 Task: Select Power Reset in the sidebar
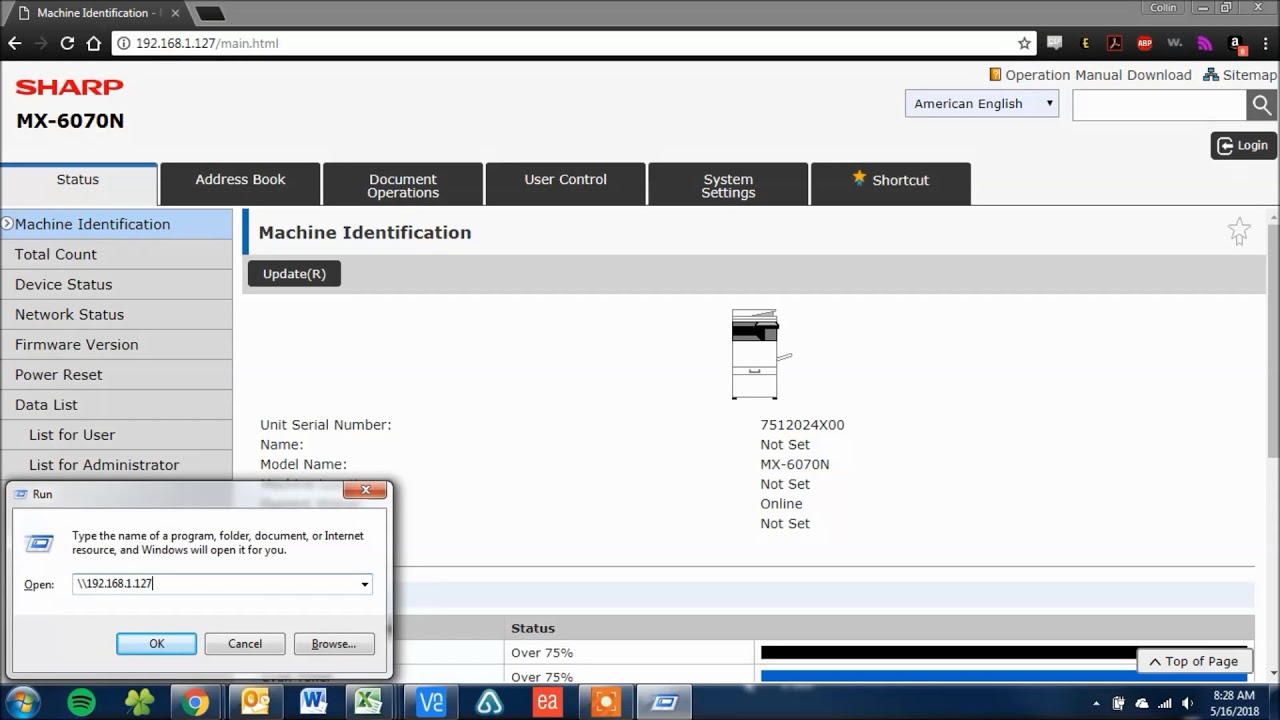coord(116,374)
